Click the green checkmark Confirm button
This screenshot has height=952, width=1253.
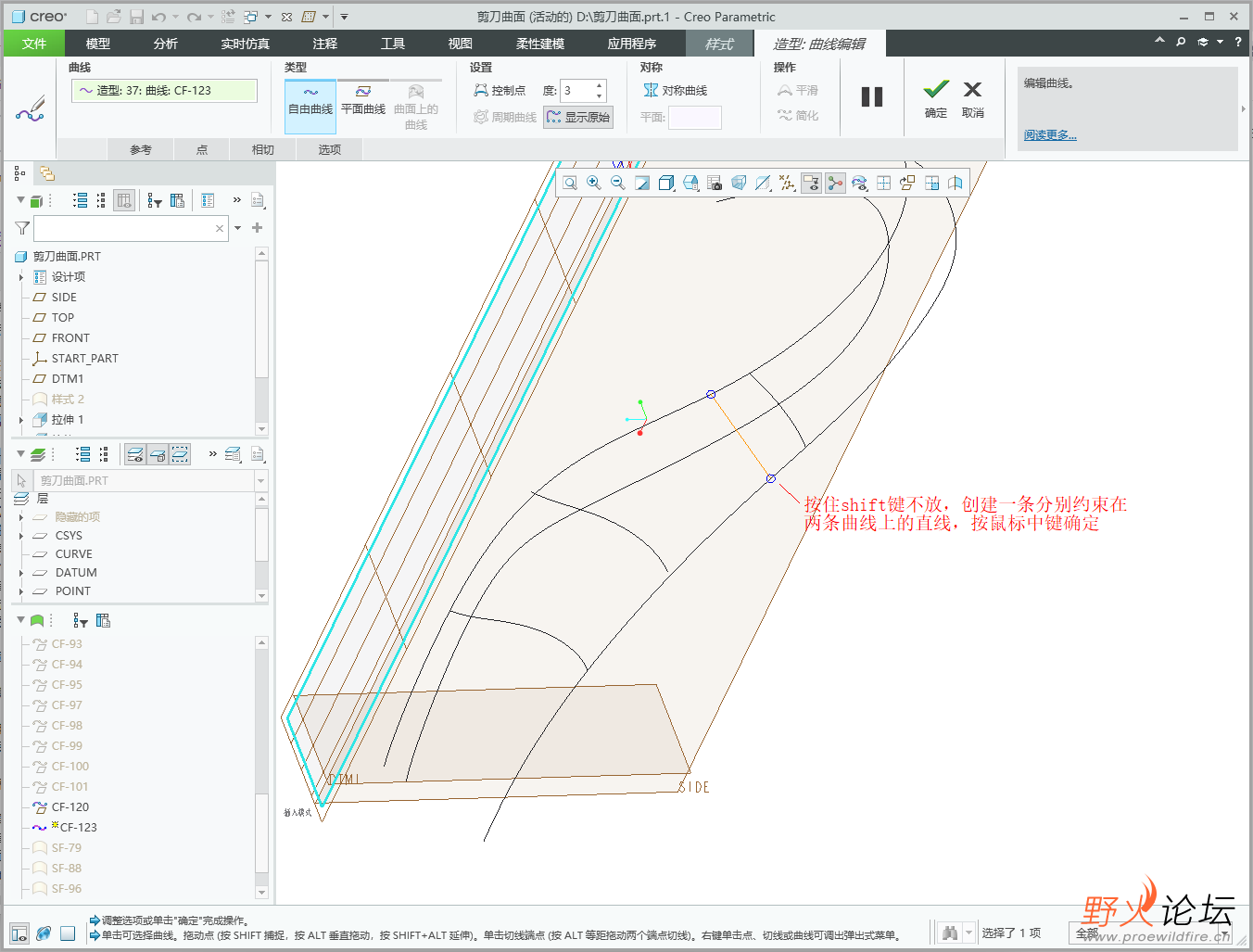coord(936,98)
